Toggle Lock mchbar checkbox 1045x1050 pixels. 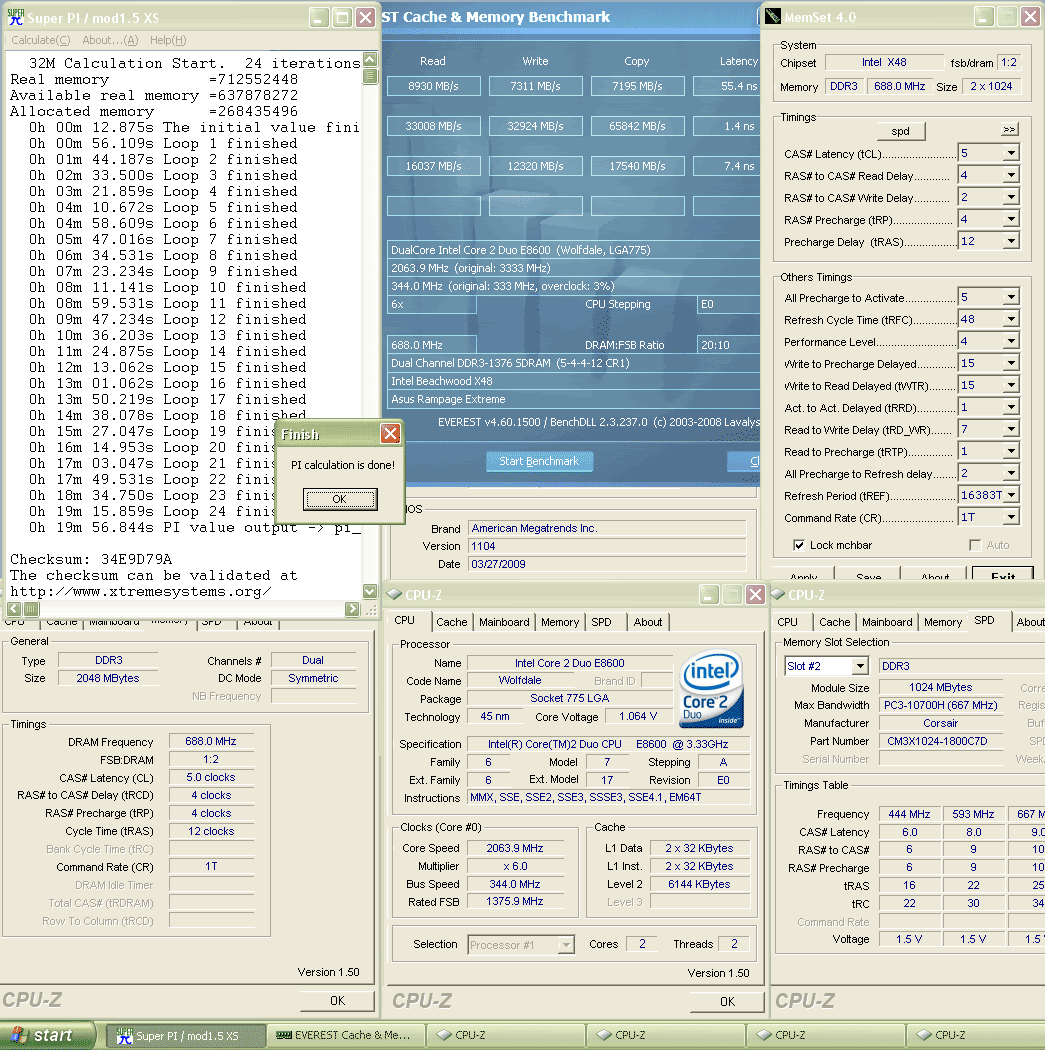[x=799, y=545]
